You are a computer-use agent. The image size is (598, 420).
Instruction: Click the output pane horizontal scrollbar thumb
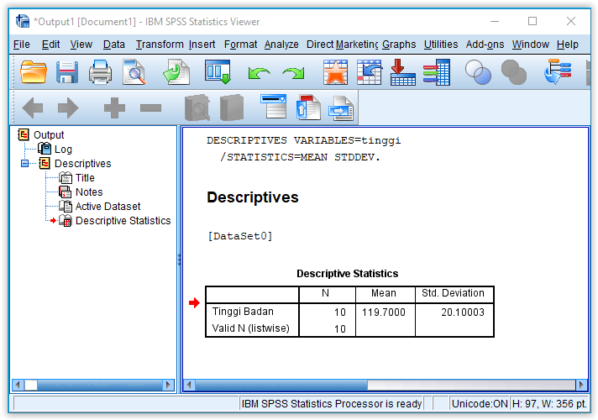(x=281, y=385)
